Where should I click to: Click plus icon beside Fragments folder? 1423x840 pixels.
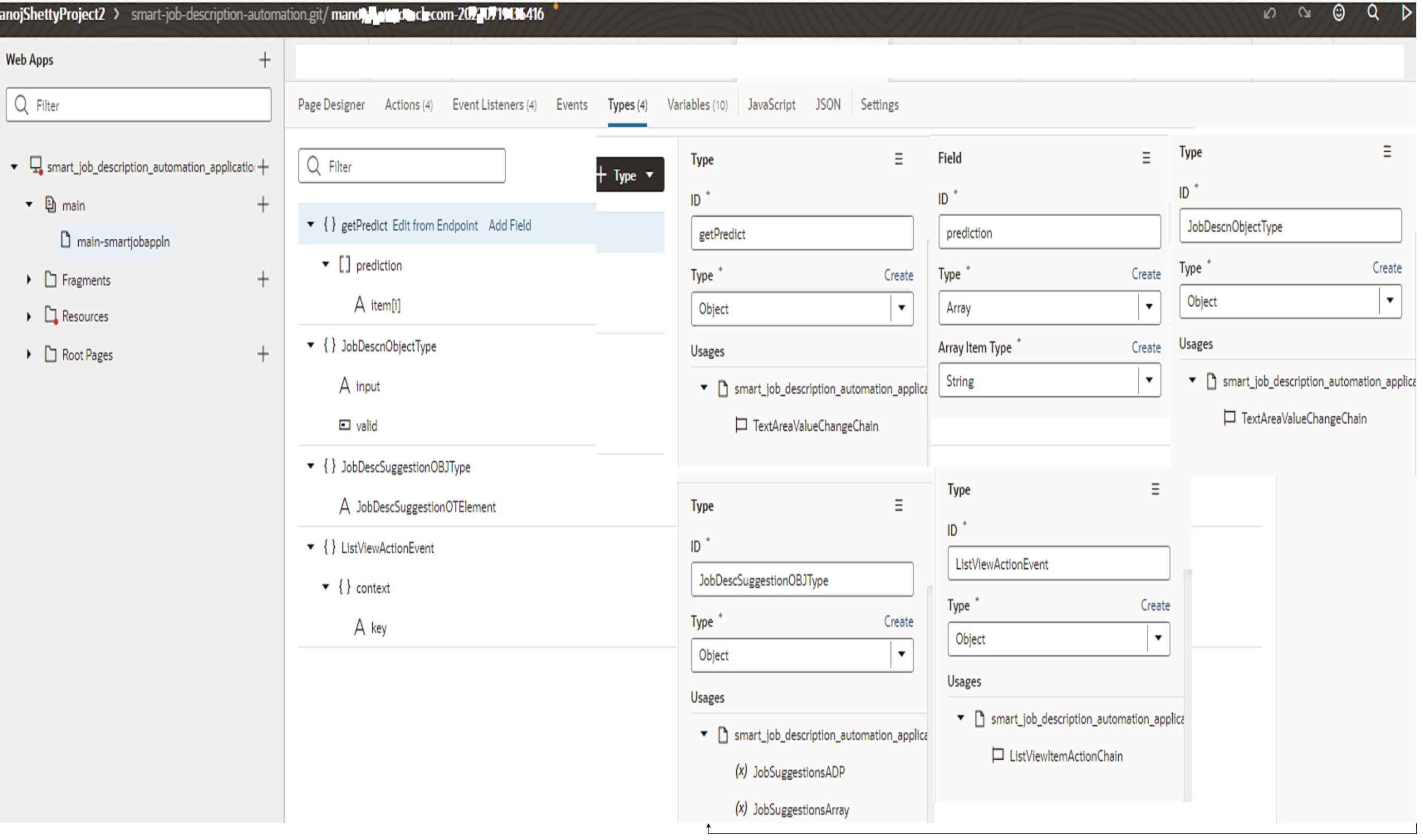tap(263, 279)
